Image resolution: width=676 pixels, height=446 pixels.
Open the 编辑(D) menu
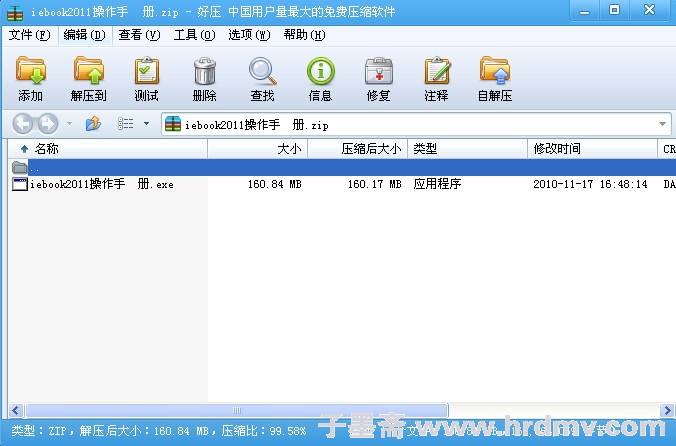coord(84,35)
